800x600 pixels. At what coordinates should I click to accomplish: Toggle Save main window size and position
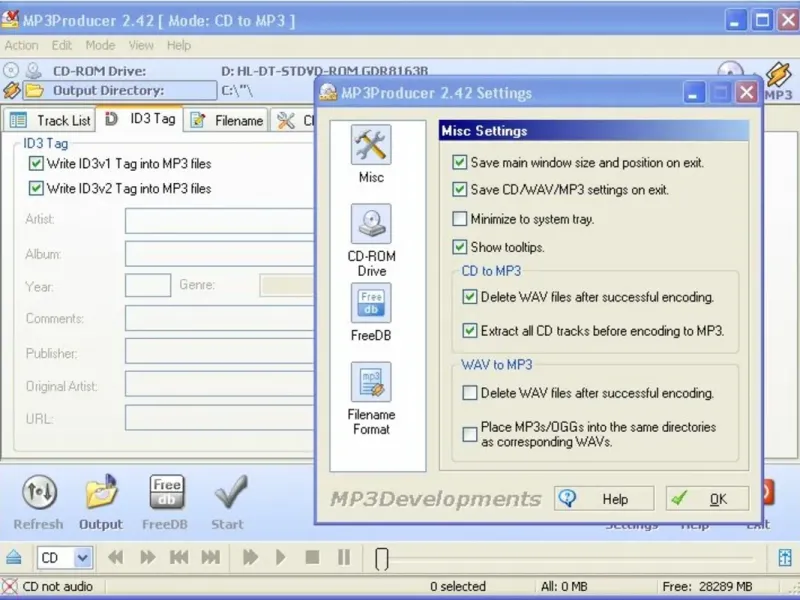coord(459,162)
